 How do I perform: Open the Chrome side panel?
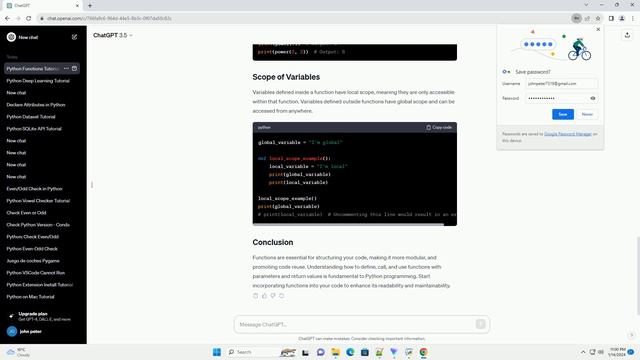[611, 18]
